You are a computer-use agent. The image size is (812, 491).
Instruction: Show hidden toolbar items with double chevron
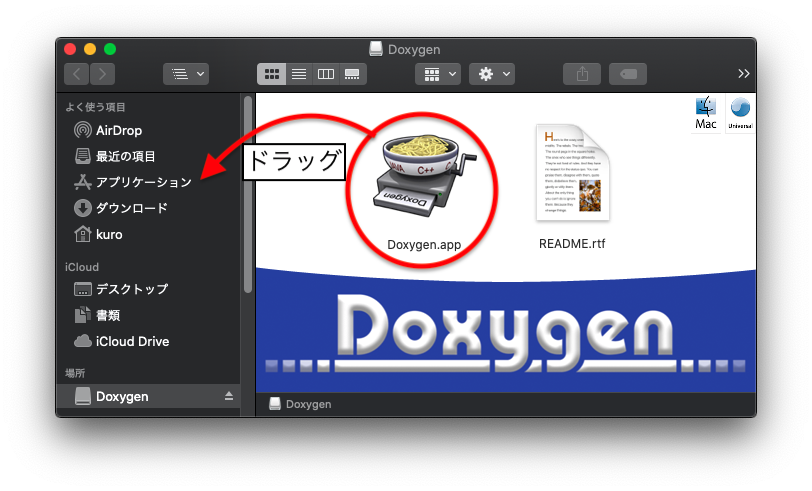click(x=744, y=74)
